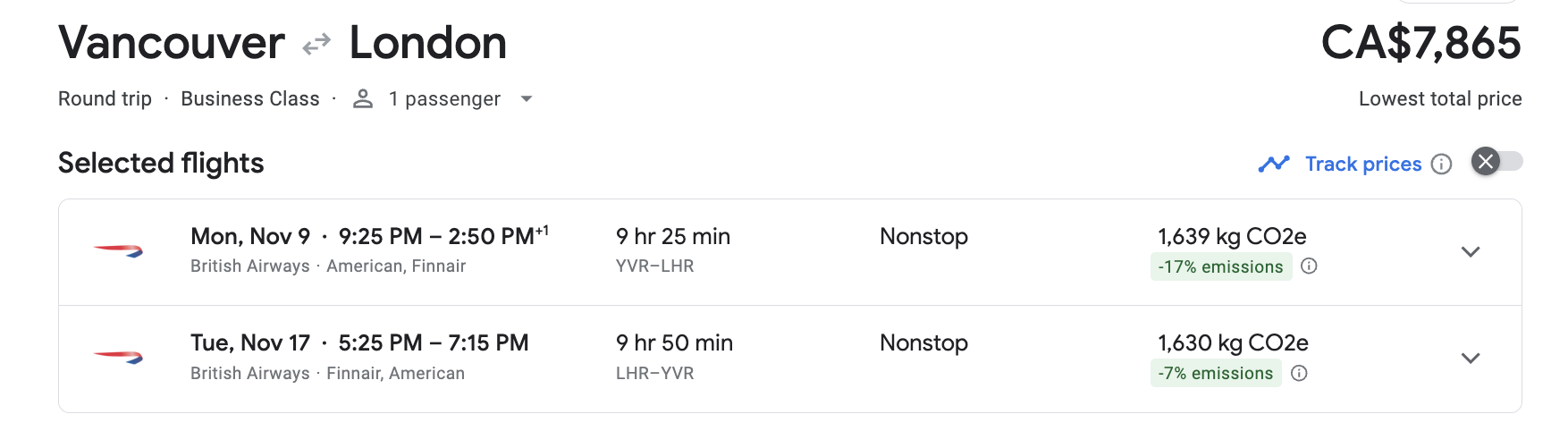This screenshot has width=1568, height=431.
Task: Click the passenger person icon
Action: coord(362,98)
